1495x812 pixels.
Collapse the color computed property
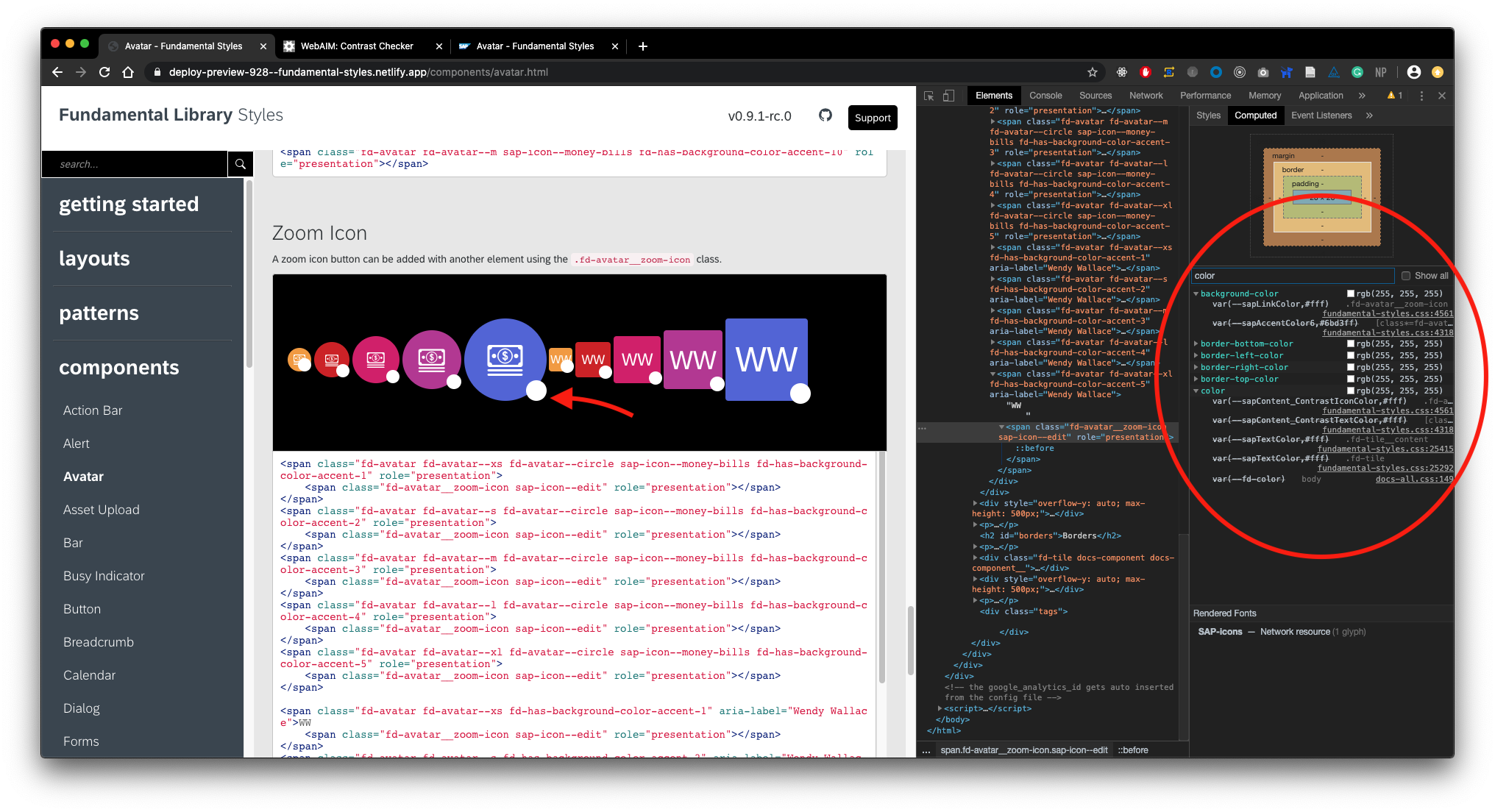click(1196, 391)
